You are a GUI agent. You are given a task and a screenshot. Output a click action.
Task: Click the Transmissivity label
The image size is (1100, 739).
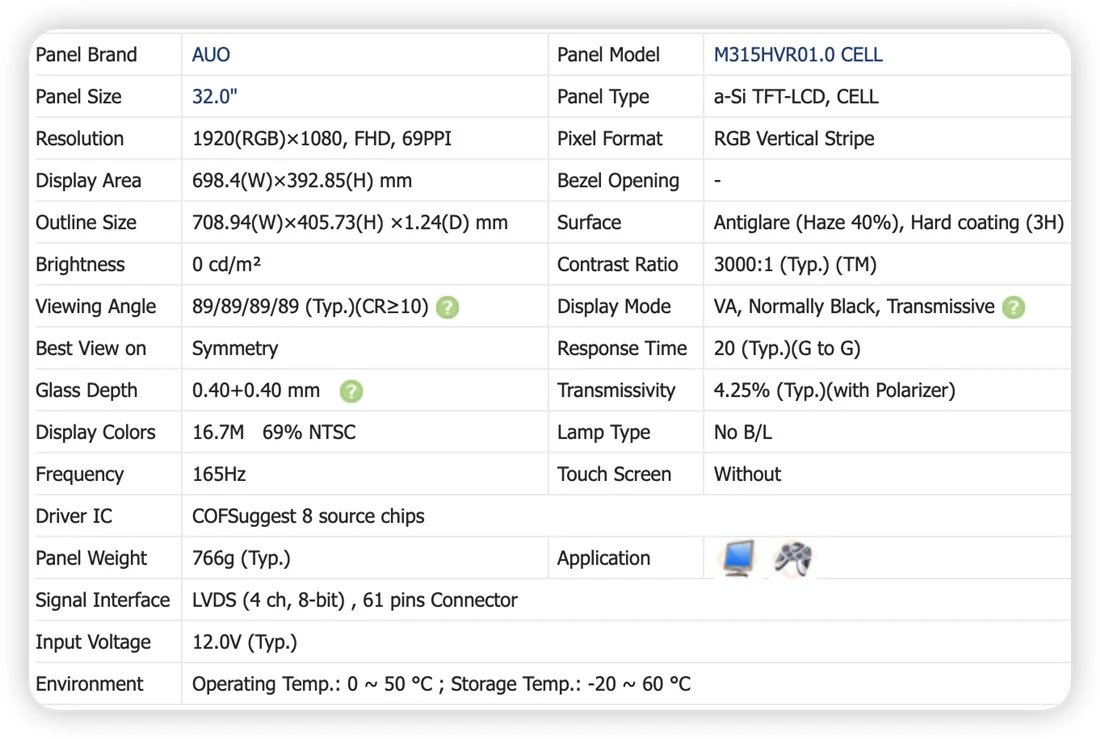616,390
